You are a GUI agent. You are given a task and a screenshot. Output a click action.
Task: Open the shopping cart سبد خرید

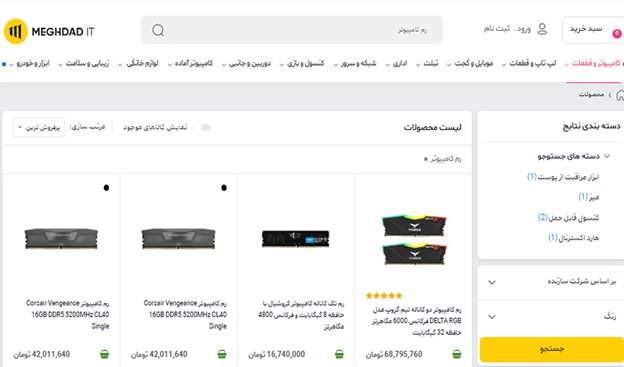[593, 30]
